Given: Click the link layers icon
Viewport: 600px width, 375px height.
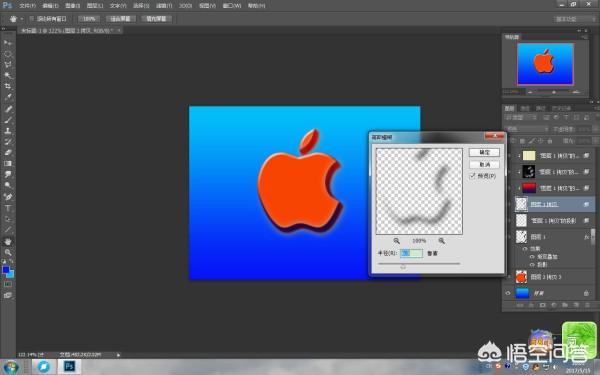Looking at the screenshot, I should (520, 305).
